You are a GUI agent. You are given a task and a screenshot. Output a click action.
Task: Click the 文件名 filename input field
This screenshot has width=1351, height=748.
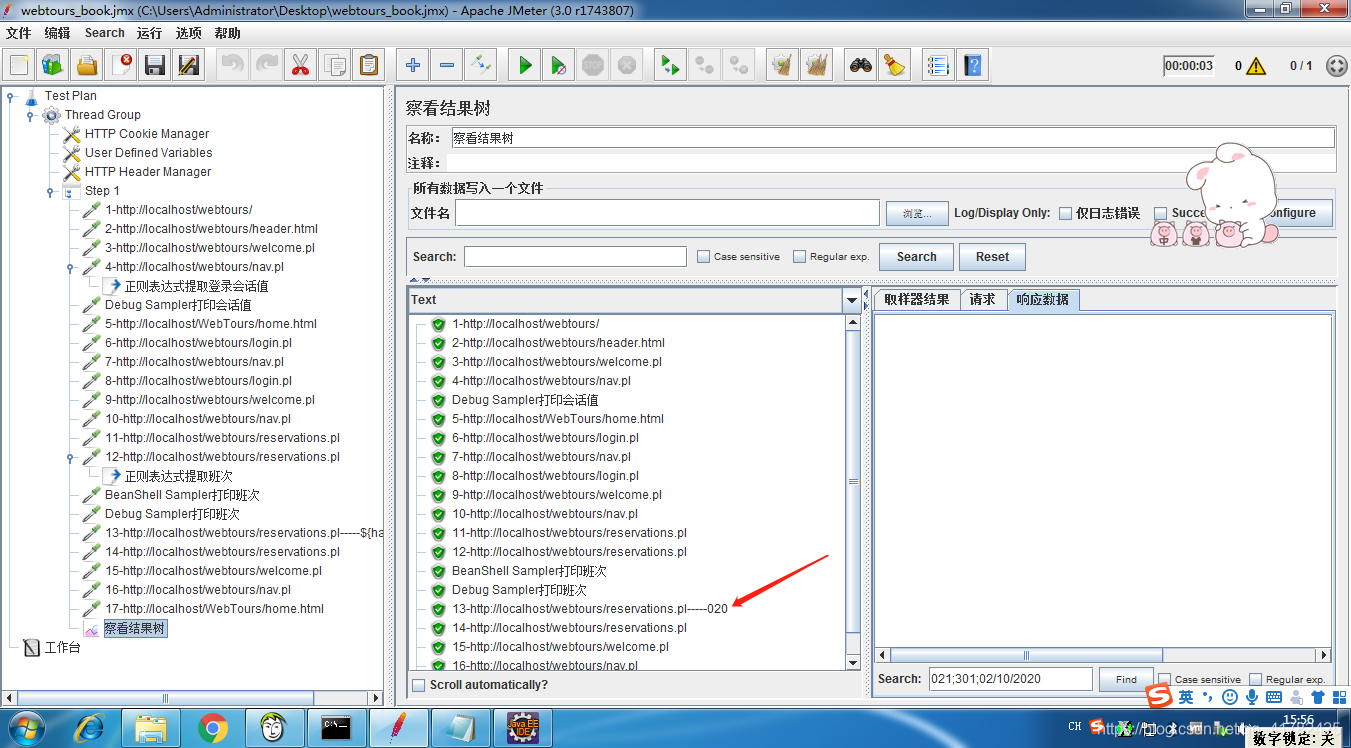(x=667, y=213)
